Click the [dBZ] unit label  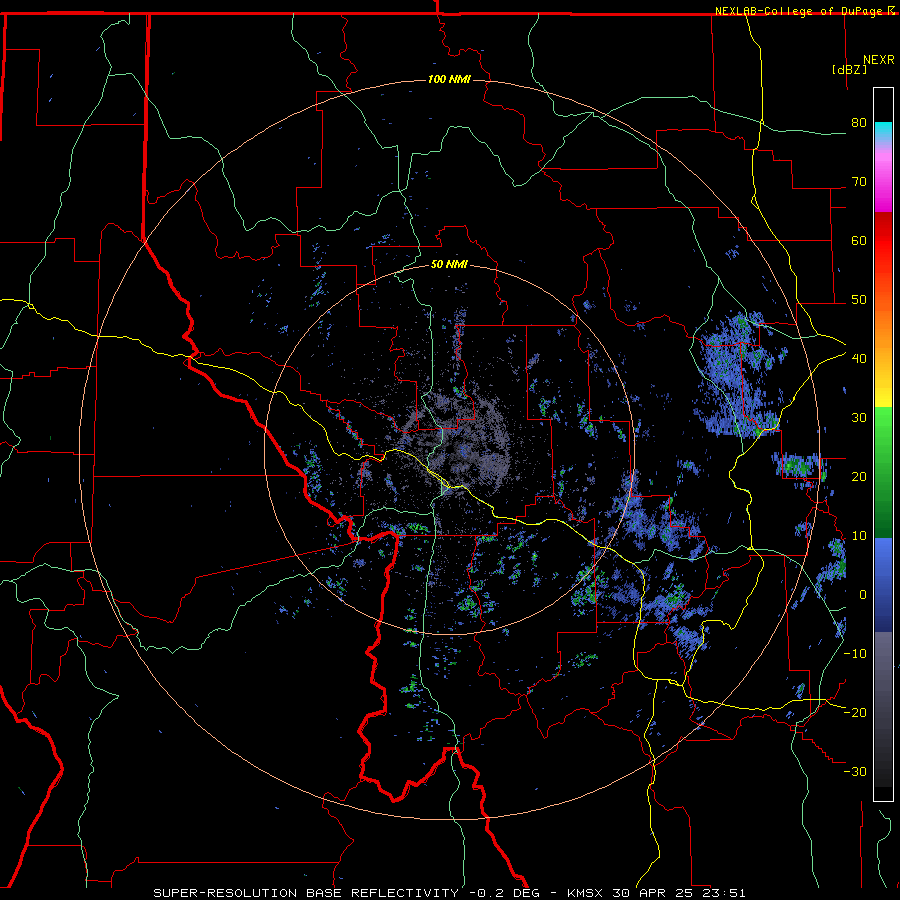tap(849, 70)
